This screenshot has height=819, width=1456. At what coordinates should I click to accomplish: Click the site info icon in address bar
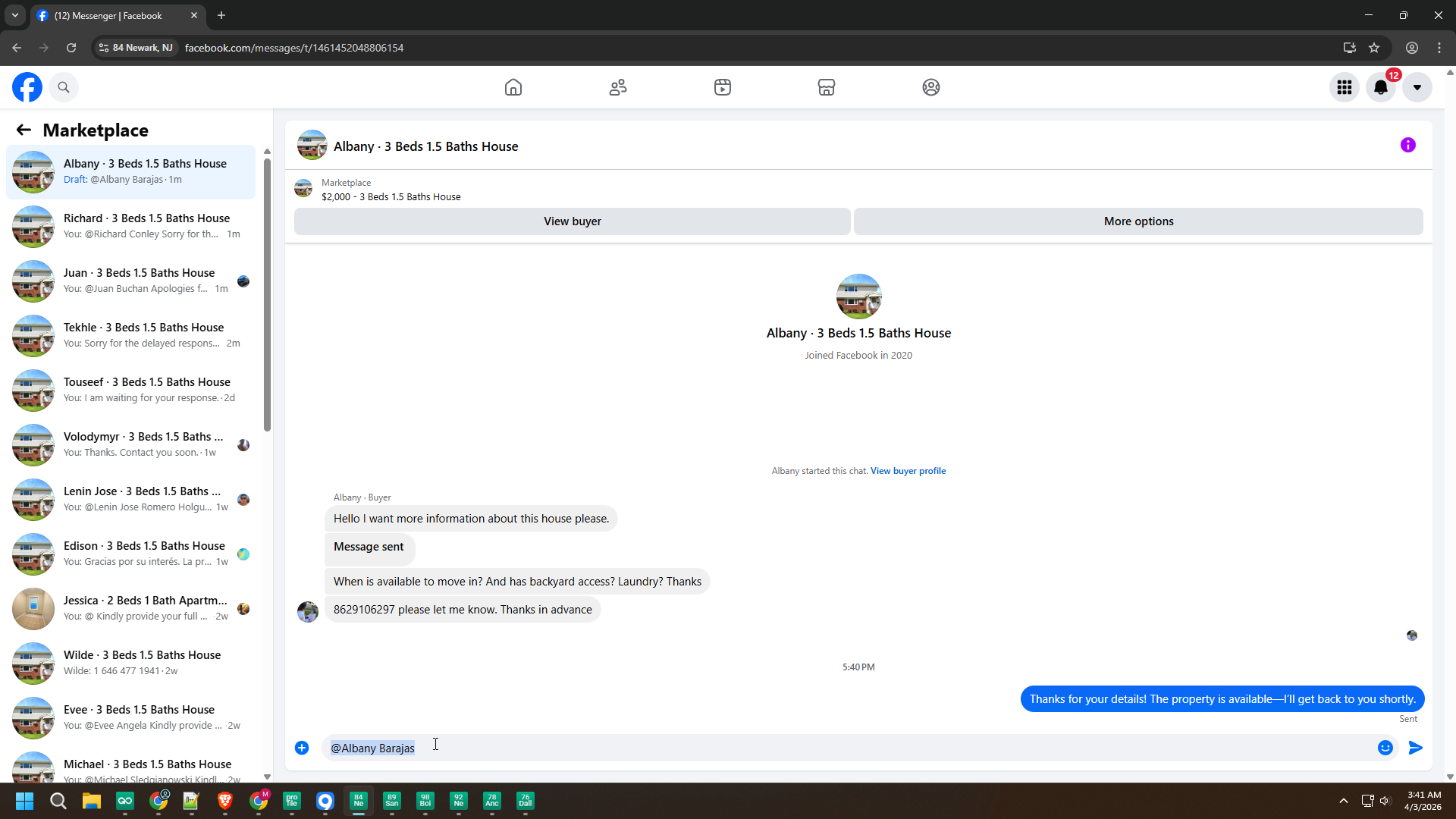[x=104, y=48]
